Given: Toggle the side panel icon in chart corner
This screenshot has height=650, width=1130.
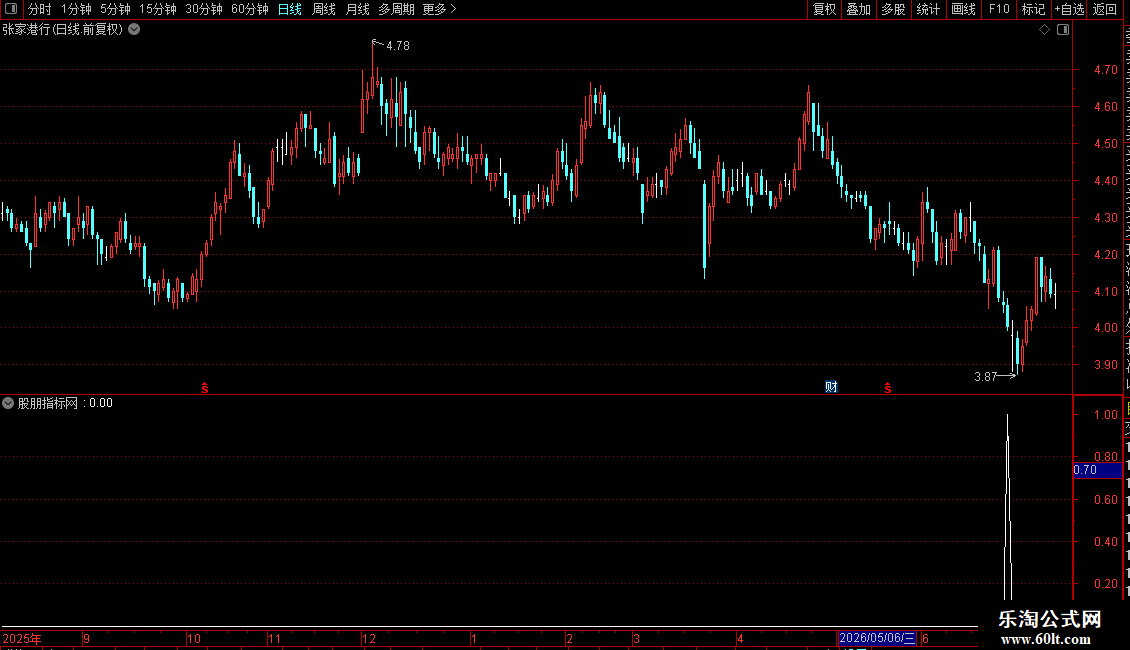Looking at the screenshot, I should (1063, 30).
